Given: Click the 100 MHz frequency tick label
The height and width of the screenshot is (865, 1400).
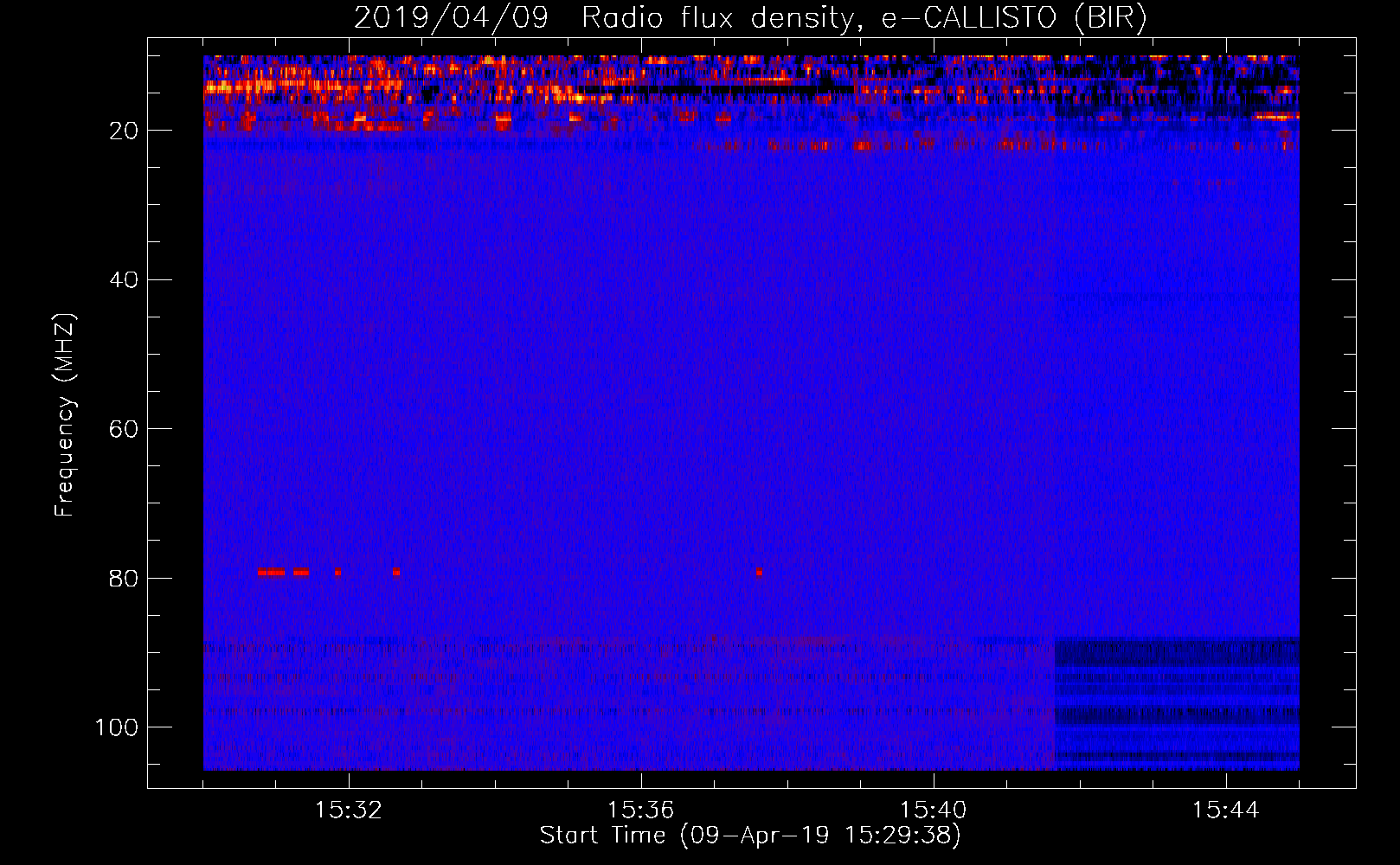Looking at the screenshot, I should (117, 727).
